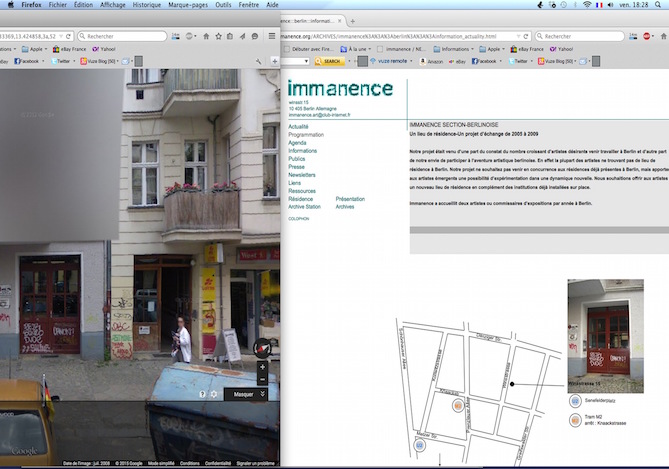
Task: Zoom out with Street View minus button
Action: pyautogui.click(x=262, y=379)
